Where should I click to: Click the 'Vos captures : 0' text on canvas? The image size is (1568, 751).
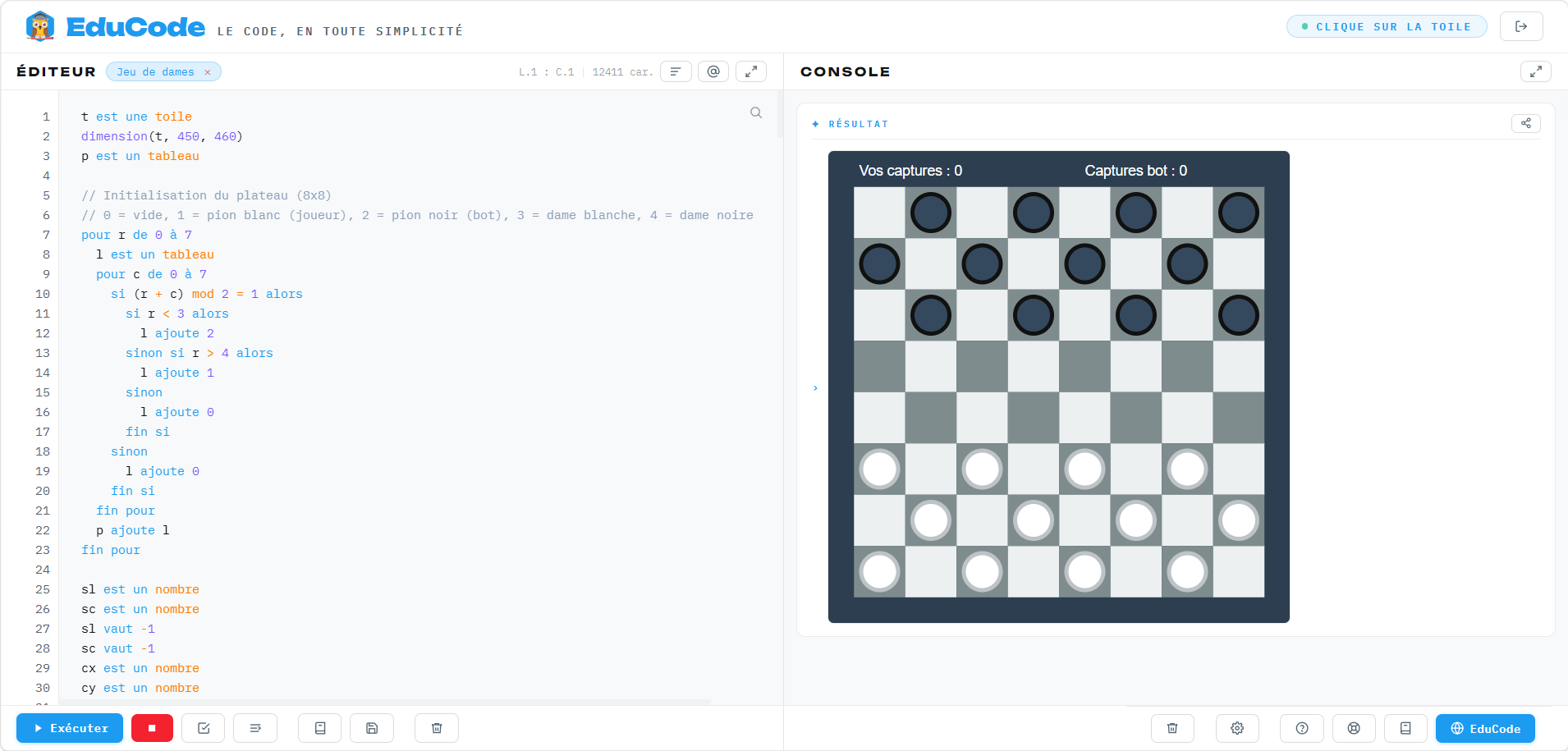910,171
